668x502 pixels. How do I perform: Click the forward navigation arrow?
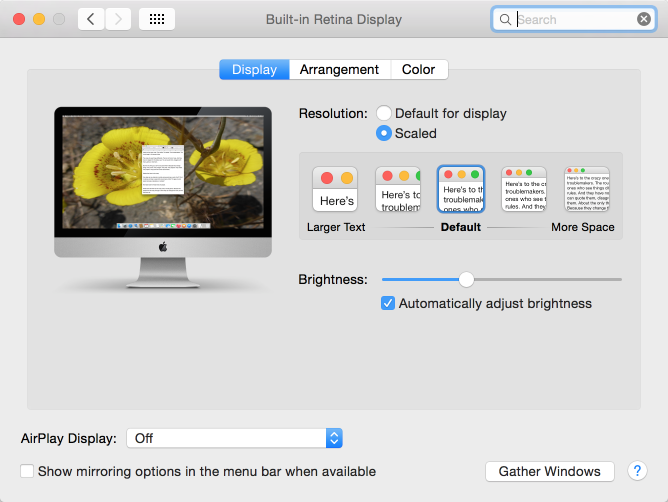tap(118, 19)
